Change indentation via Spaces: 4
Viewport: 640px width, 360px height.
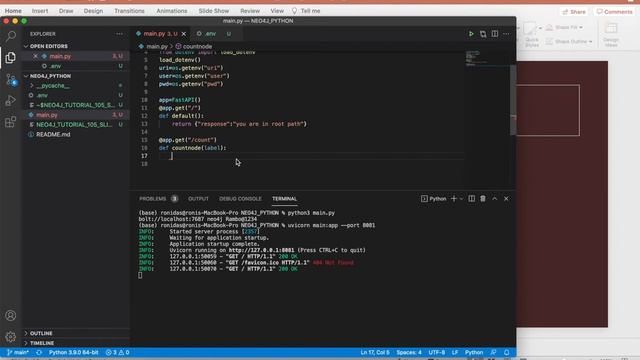click(x=409, y=352)
